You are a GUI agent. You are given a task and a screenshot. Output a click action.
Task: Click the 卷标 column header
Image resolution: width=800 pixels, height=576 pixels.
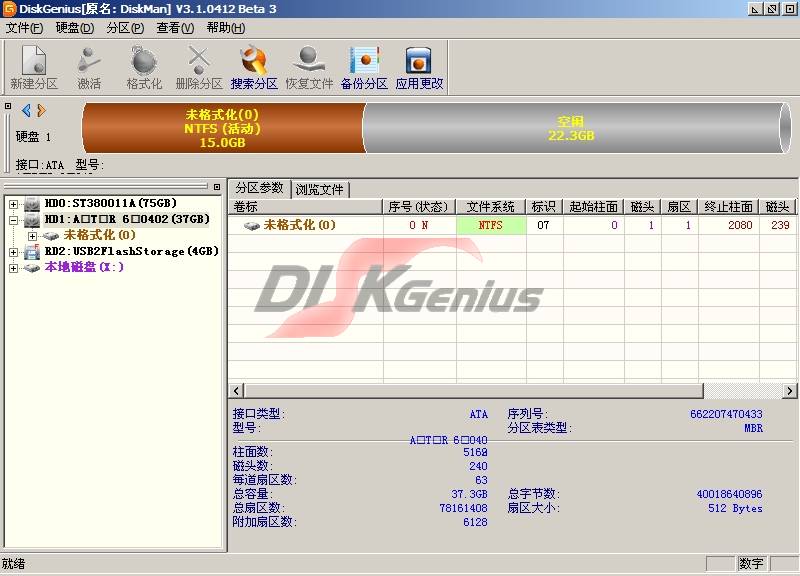306,207
